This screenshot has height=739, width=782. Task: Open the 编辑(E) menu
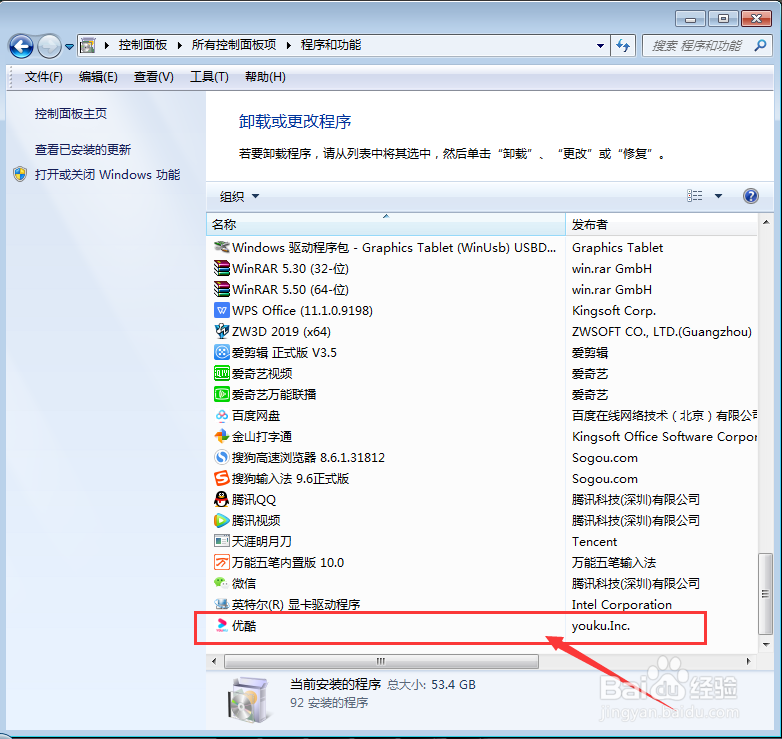pos(98,77)
